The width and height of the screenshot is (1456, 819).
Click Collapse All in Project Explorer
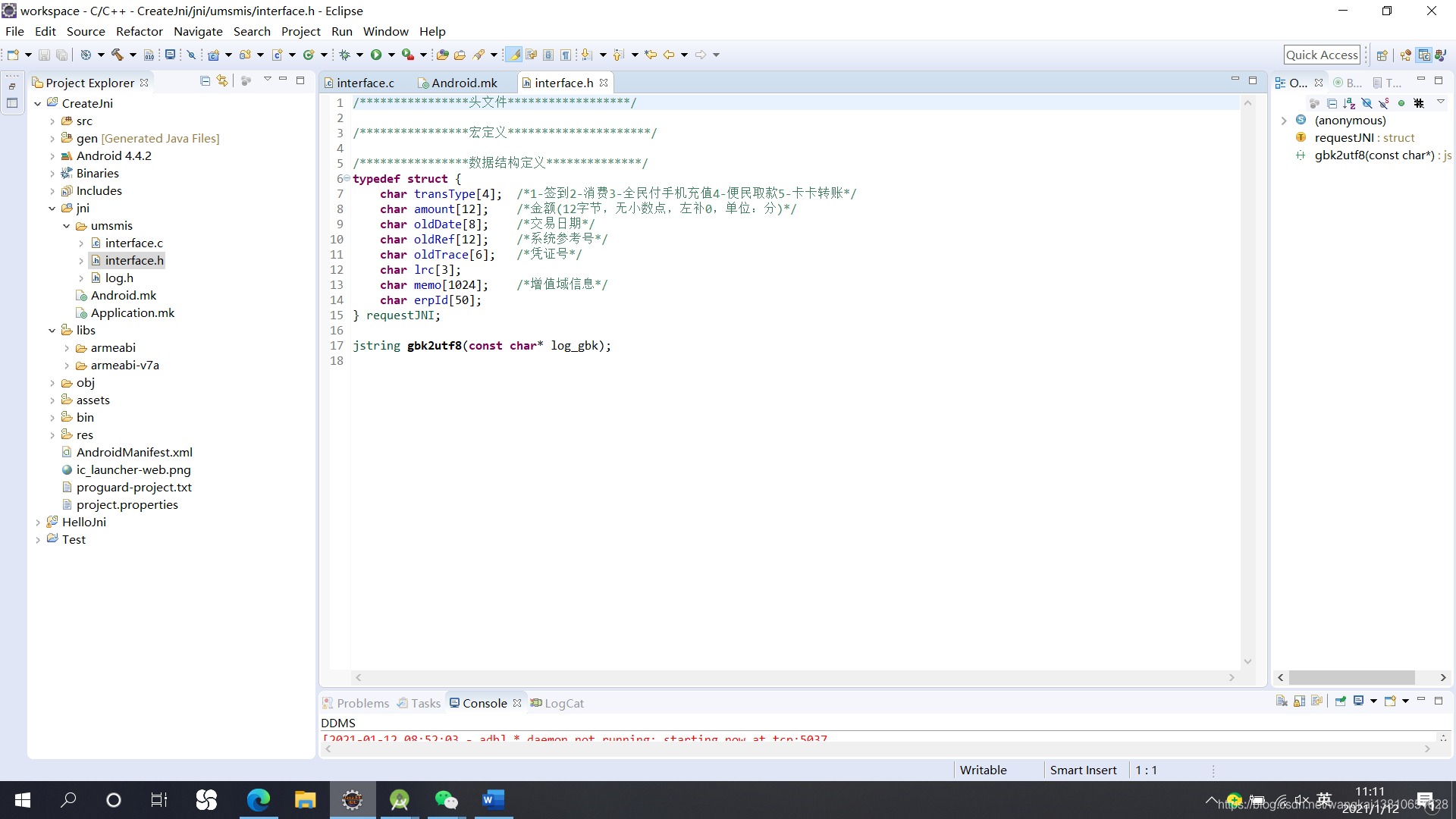[x=205, y=80]
